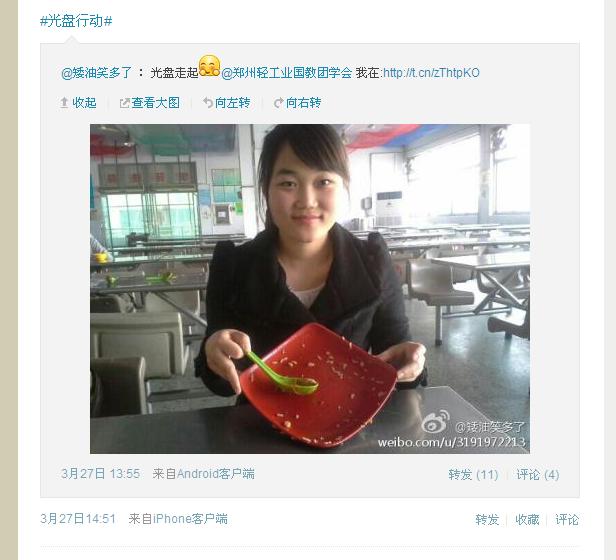Open the 转发 (11) reposts of the original

tap(473, 475)
